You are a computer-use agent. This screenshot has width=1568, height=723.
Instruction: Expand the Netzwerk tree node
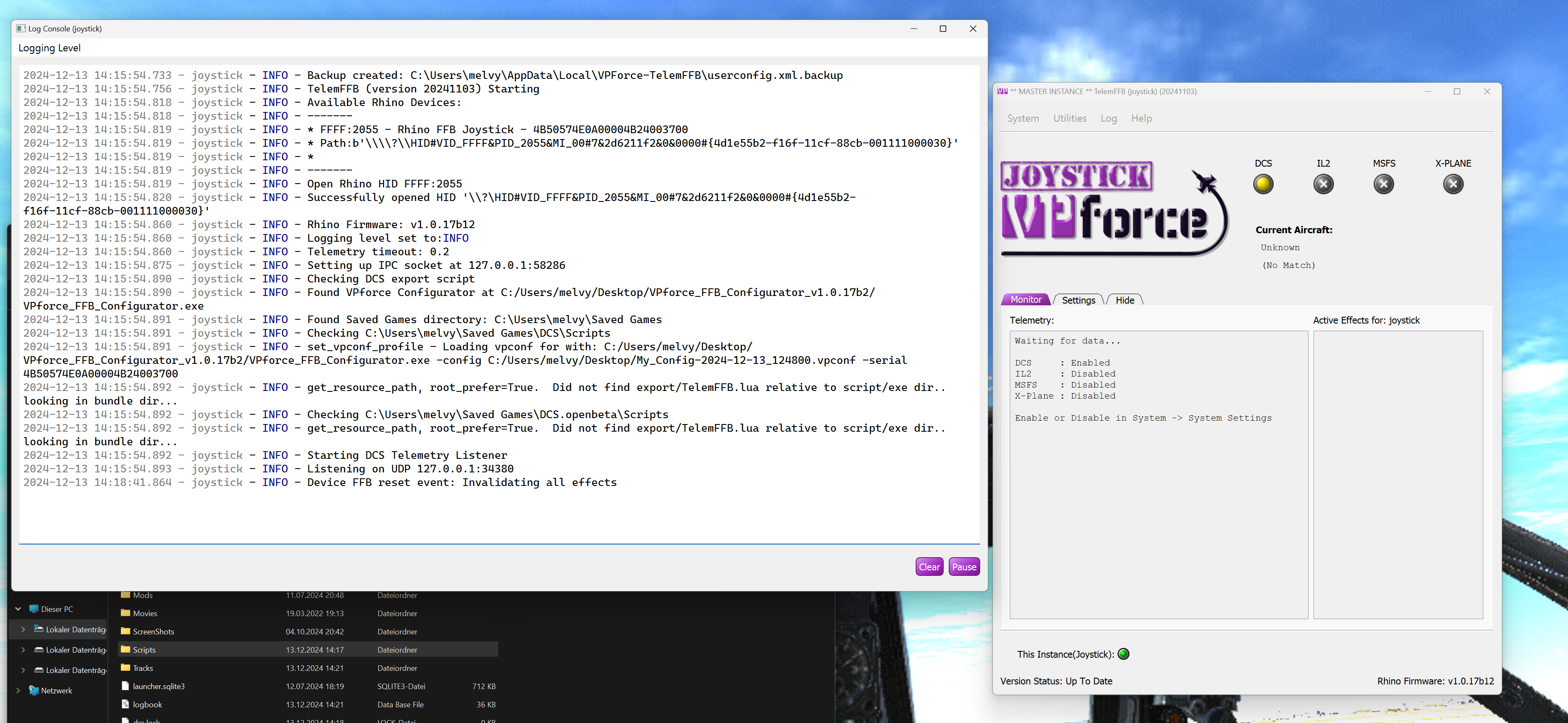pyautogui.click(x=18, y=691)
